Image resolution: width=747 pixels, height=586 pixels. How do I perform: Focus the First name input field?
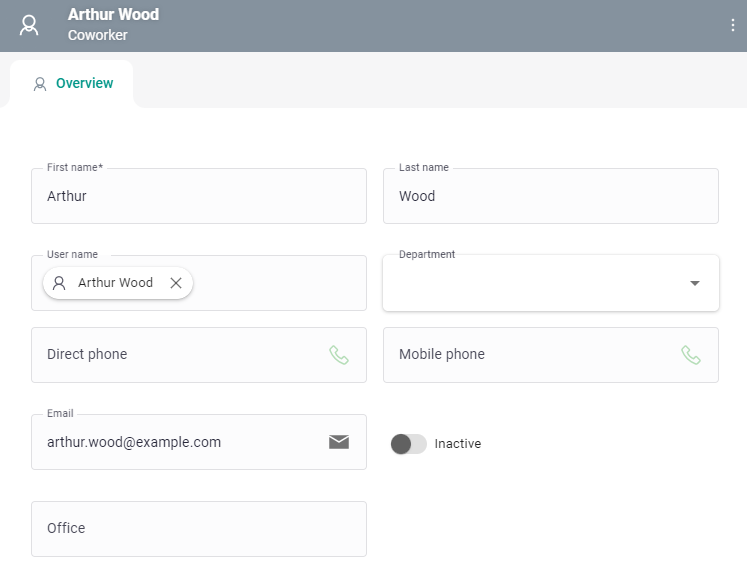tap(198, 196)
